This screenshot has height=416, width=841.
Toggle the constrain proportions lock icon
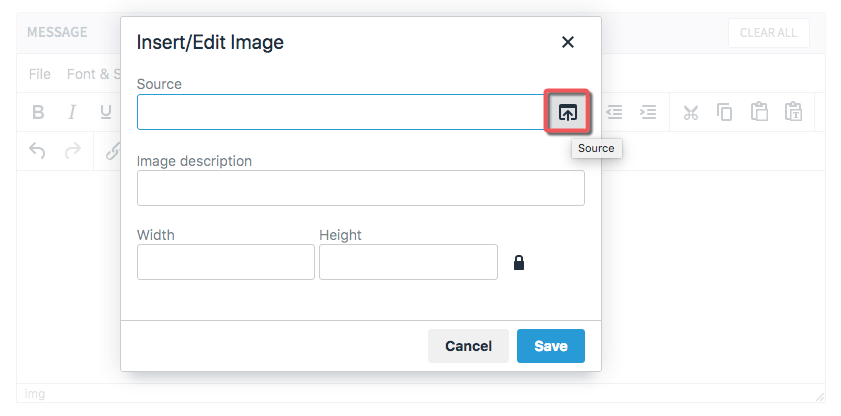click(519, 262)
